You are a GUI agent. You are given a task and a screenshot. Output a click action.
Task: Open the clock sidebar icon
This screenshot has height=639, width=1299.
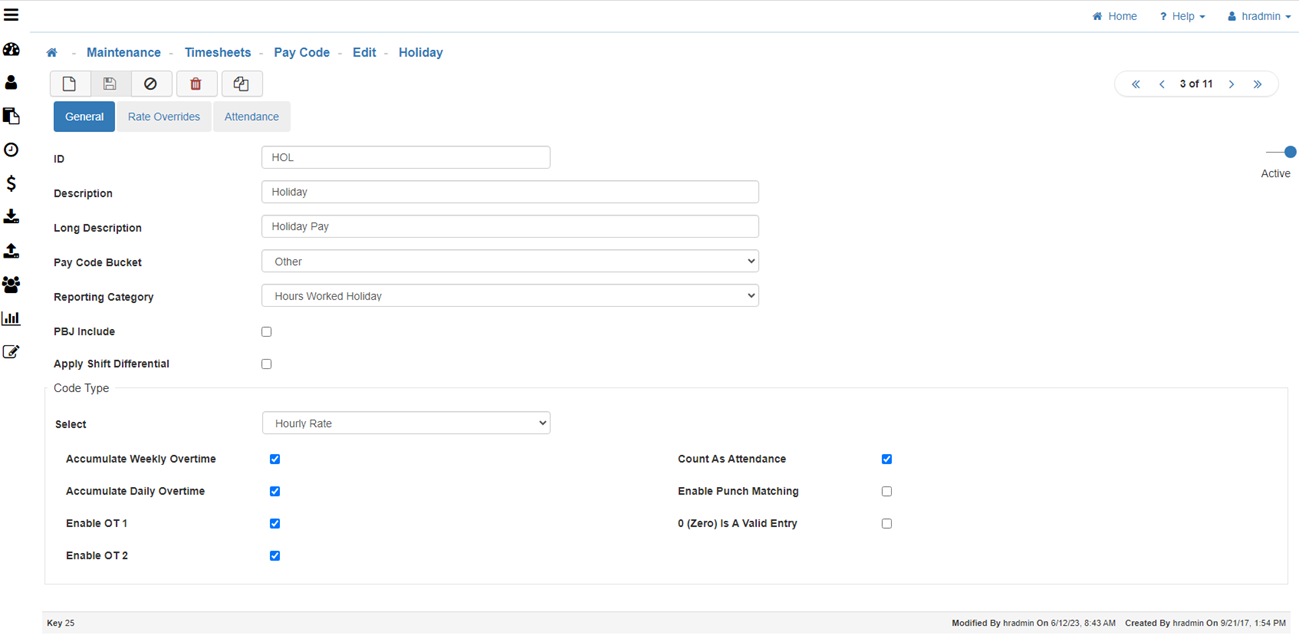[11, 150]
